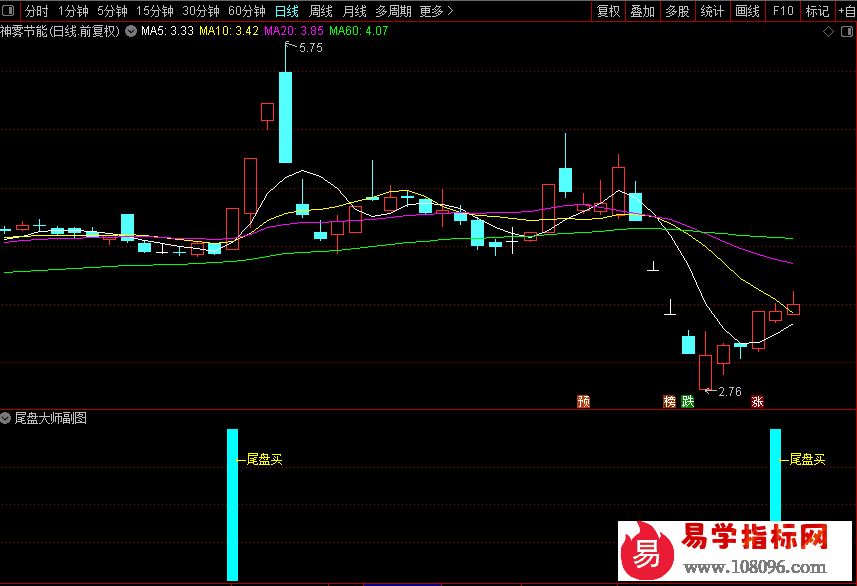Open the MA indicator dropdown circle icon
The height and width of the screenshot is (586, 857).
point(131,31)
